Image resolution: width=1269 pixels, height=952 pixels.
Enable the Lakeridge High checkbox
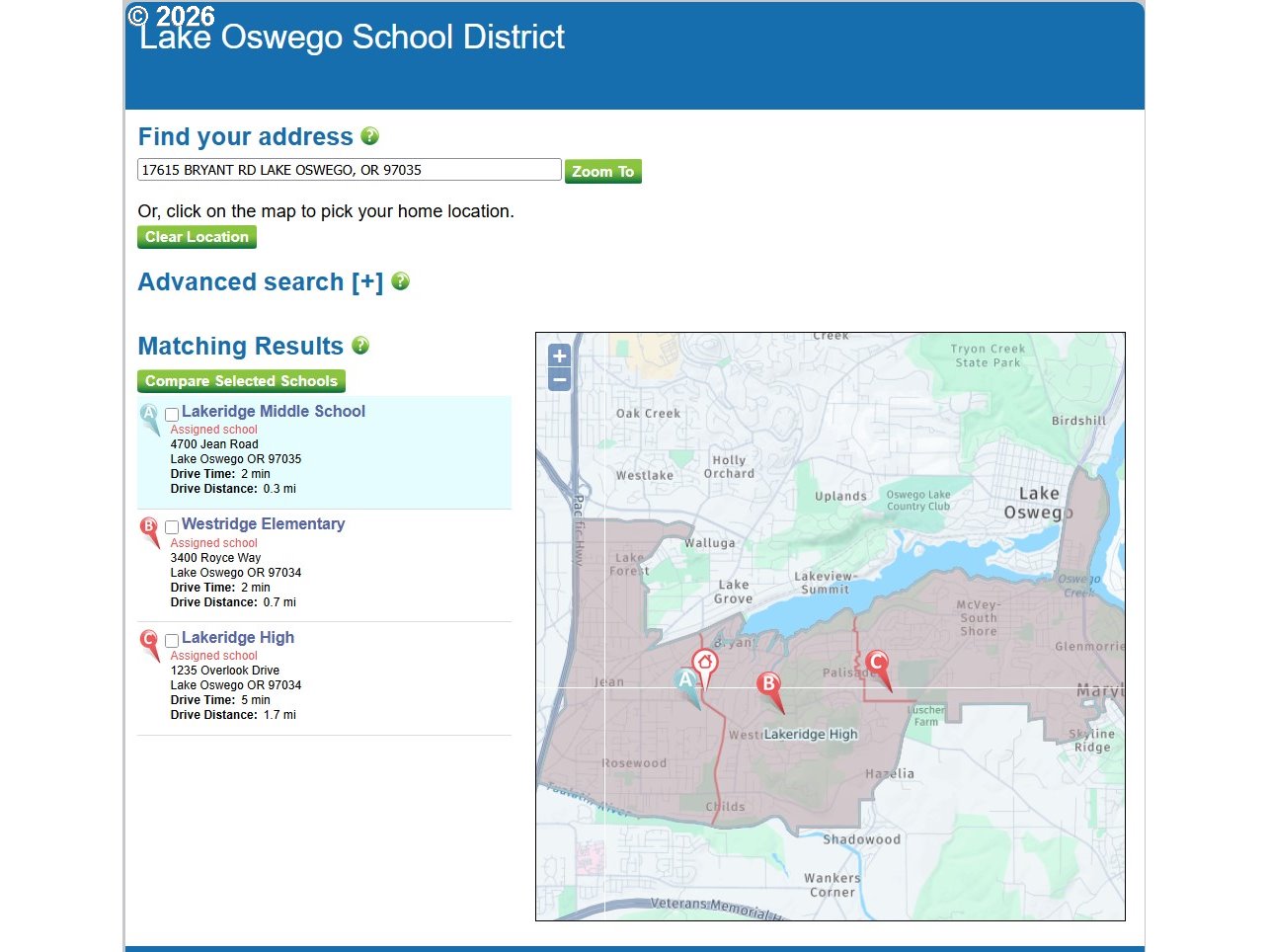[172, 641]
